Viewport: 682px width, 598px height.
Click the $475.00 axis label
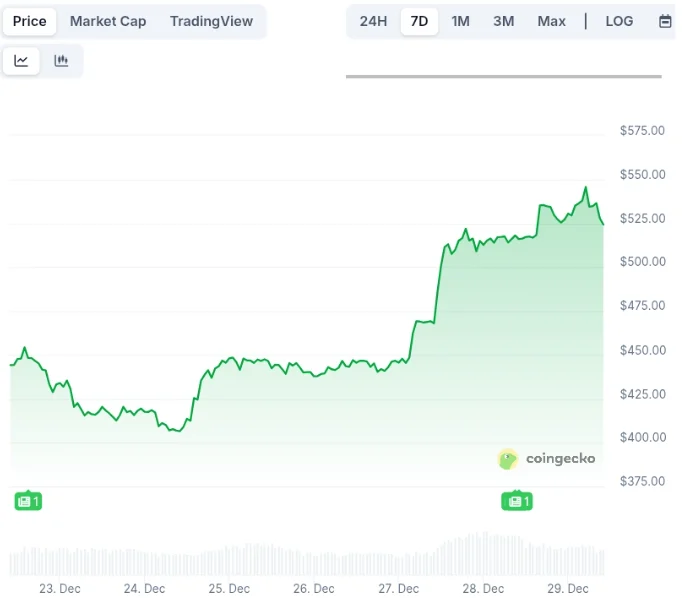[x=643, y=305]
